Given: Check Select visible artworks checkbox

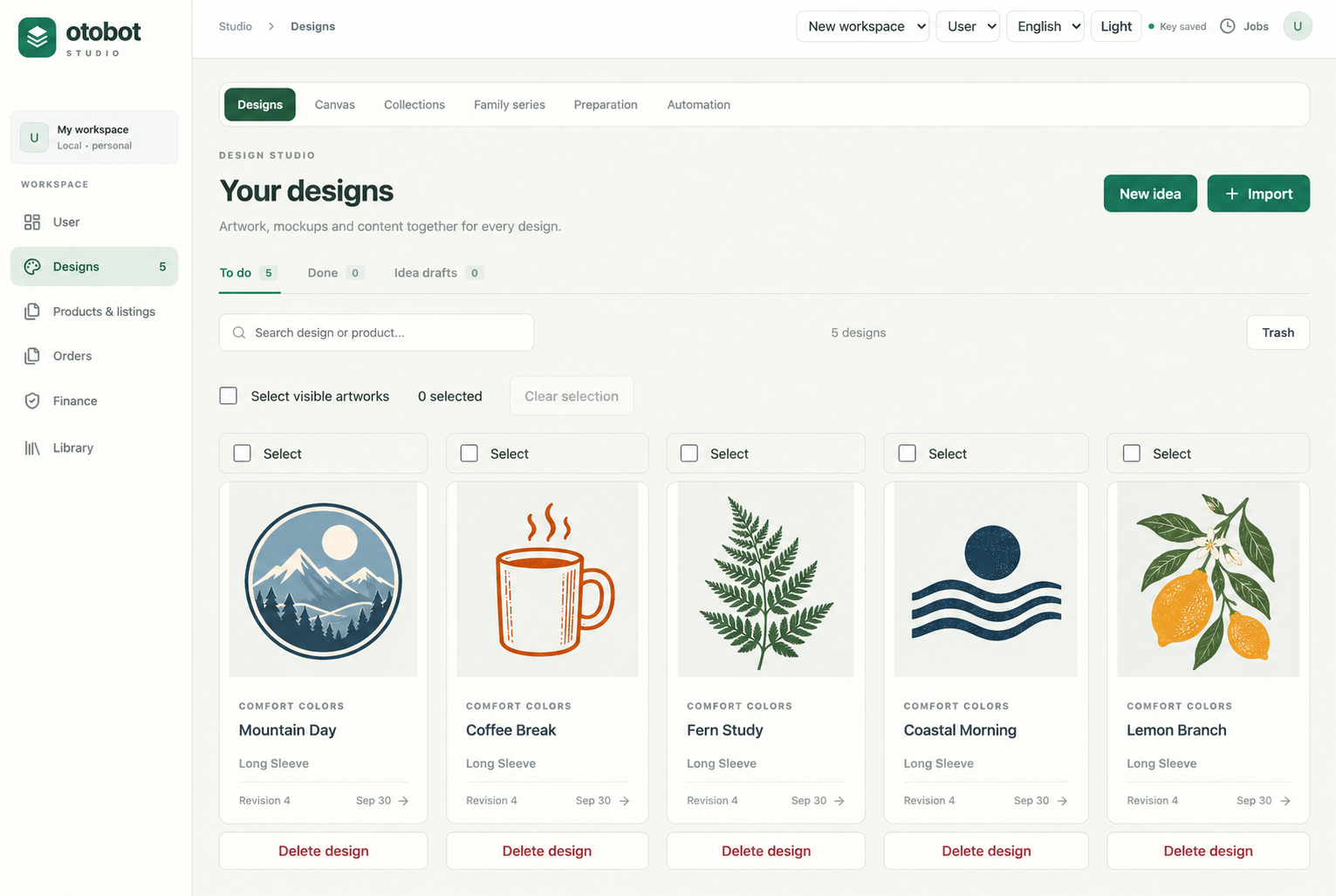Looking at the screenshot, I should [229, 396].
